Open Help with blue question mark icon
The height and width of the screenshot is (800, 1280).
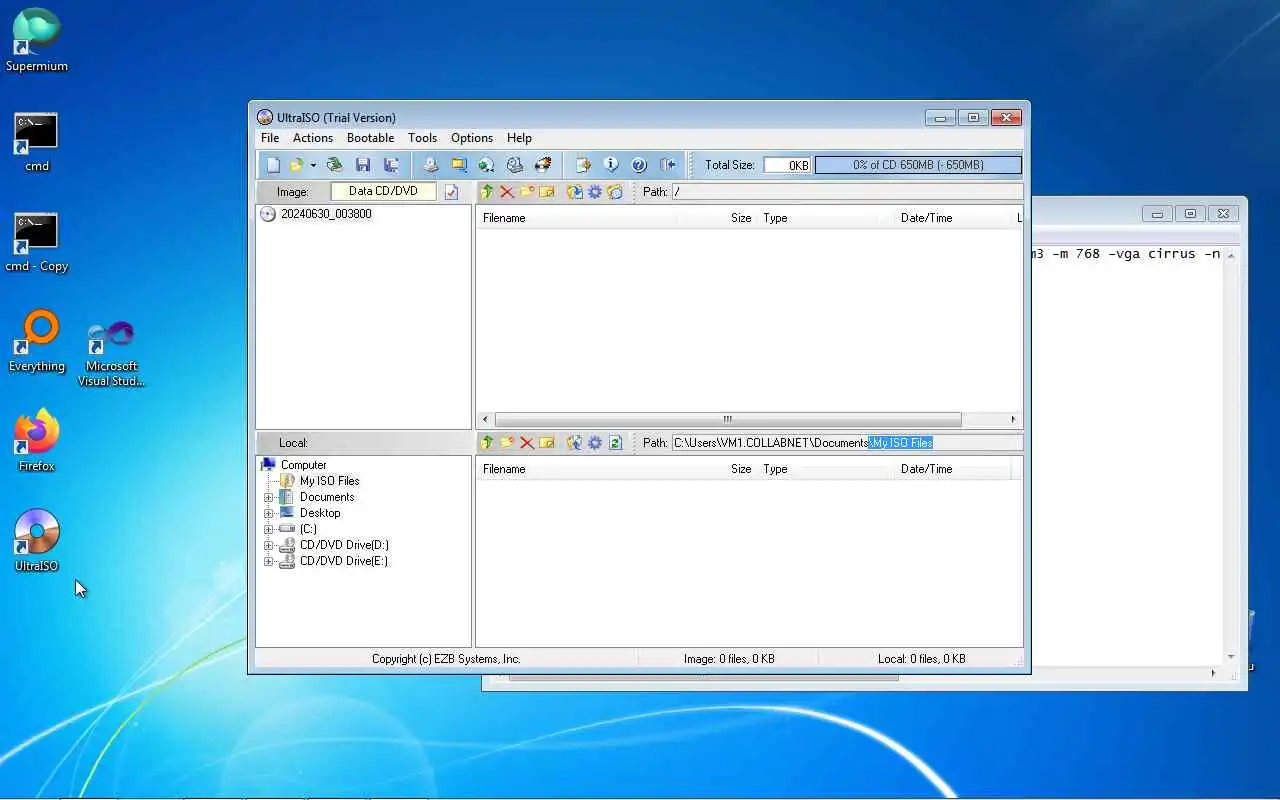coord(639,165)
